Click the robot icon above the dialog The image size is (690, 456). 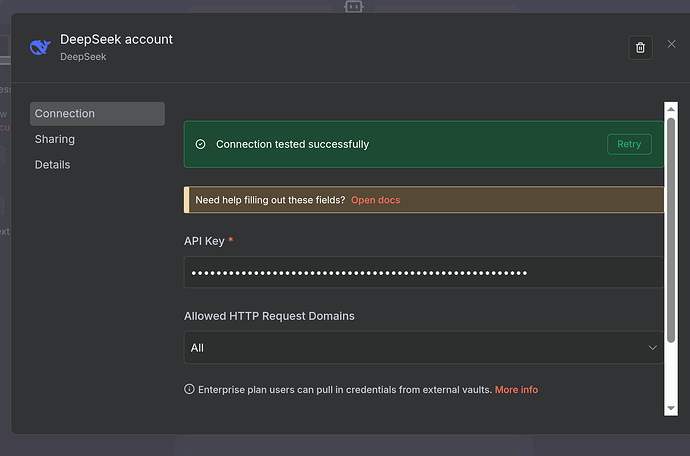[353, 6]
